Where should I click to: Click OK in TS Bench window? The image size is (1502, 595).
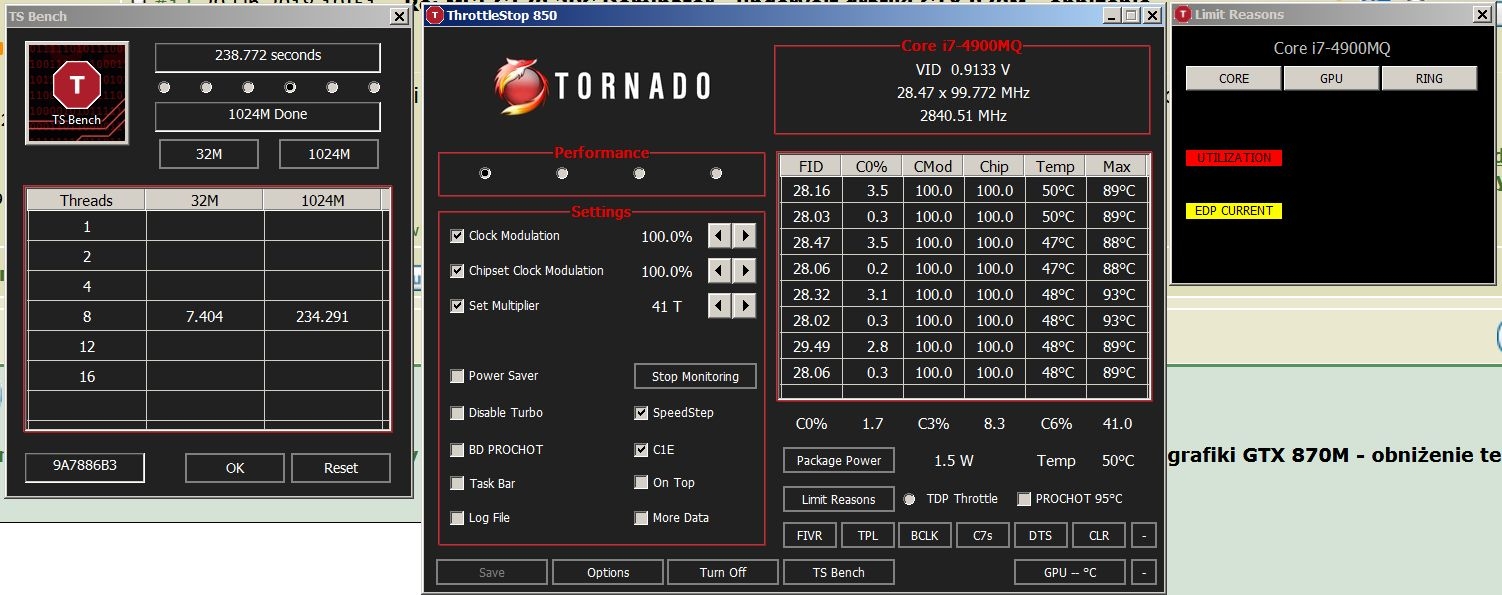point(235,467)
